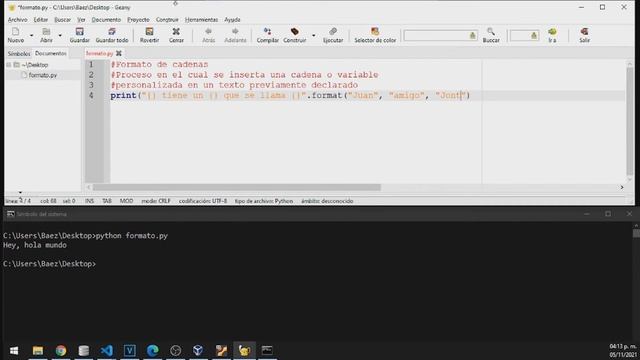Open the Editar menu
Image resolution: width=640 pixels, height=360 pixels.
pos(40,20)
